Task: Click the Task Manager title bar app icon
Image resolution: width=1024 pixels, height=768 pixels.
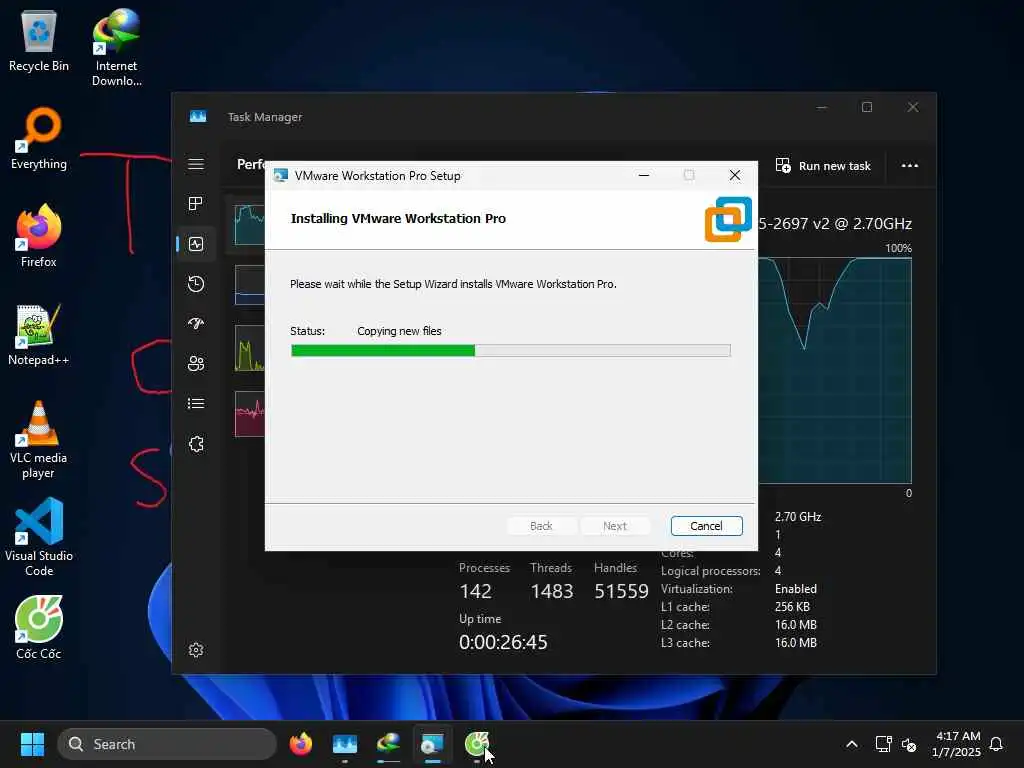Action: click(x=198, y=116)
